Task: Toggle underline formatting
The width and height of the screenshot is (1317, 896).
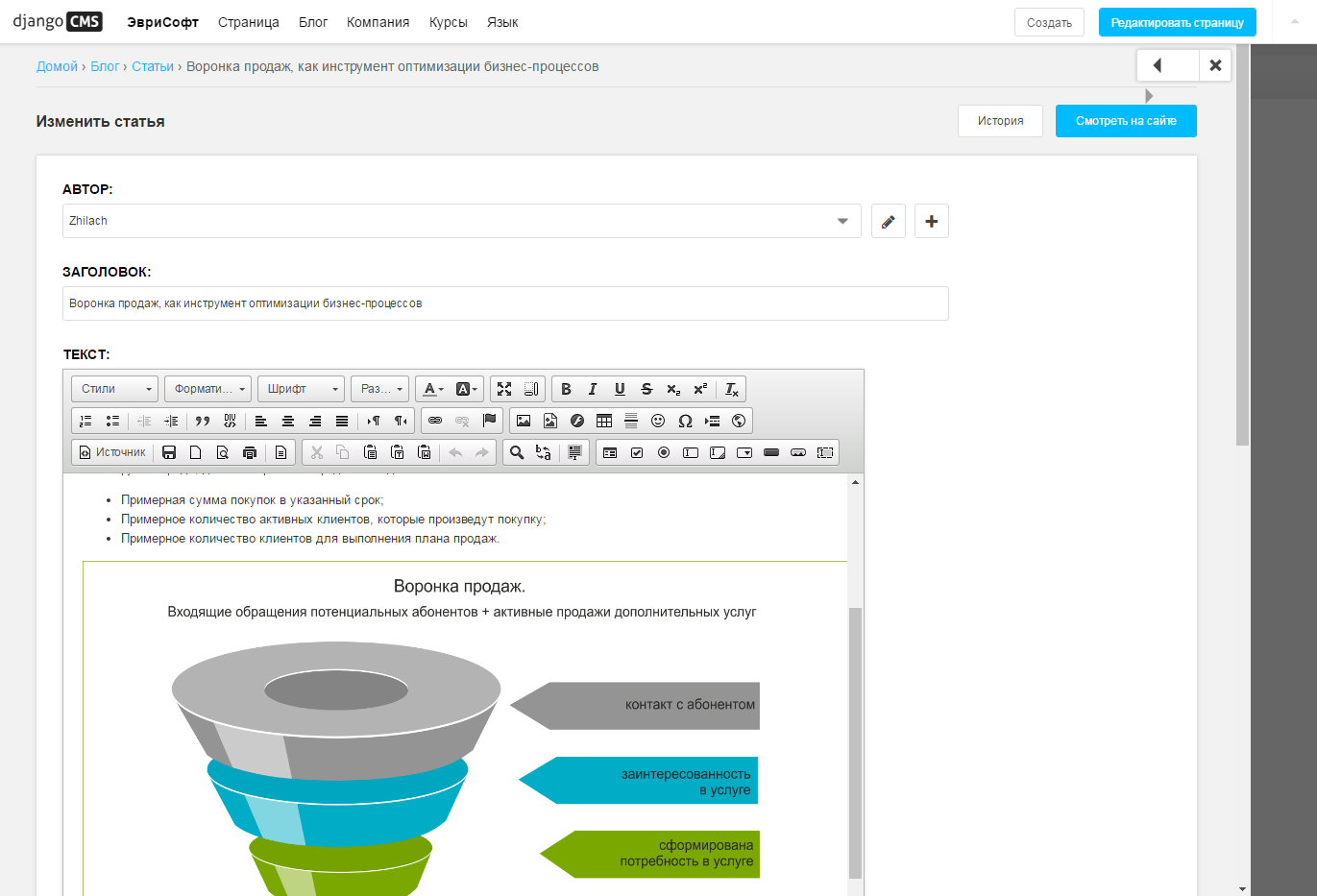Action: coord(620,389)
